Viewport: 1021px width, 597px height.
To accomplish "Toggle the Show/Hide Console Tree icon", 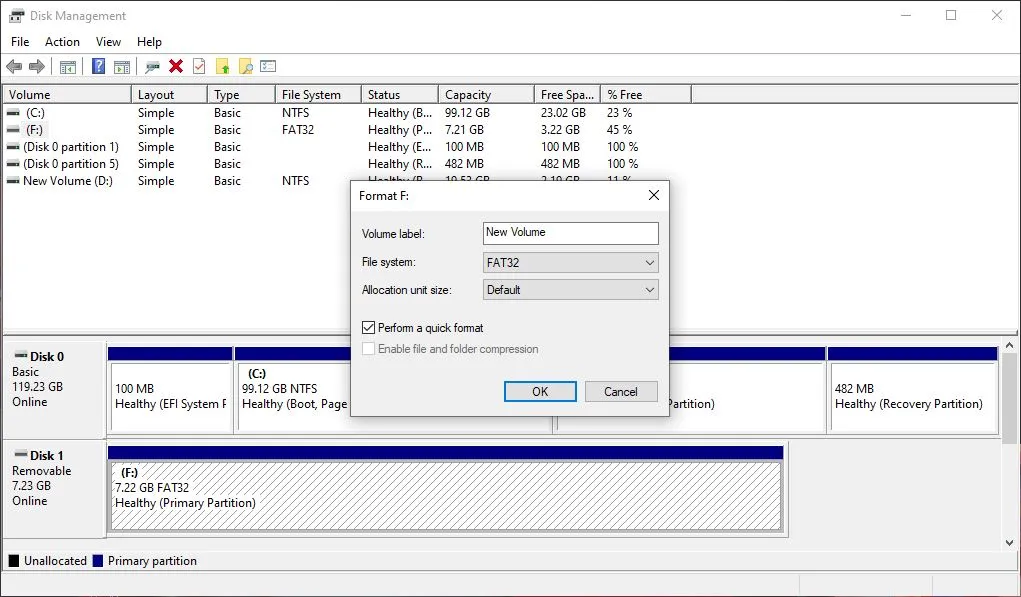I will 67,66.
